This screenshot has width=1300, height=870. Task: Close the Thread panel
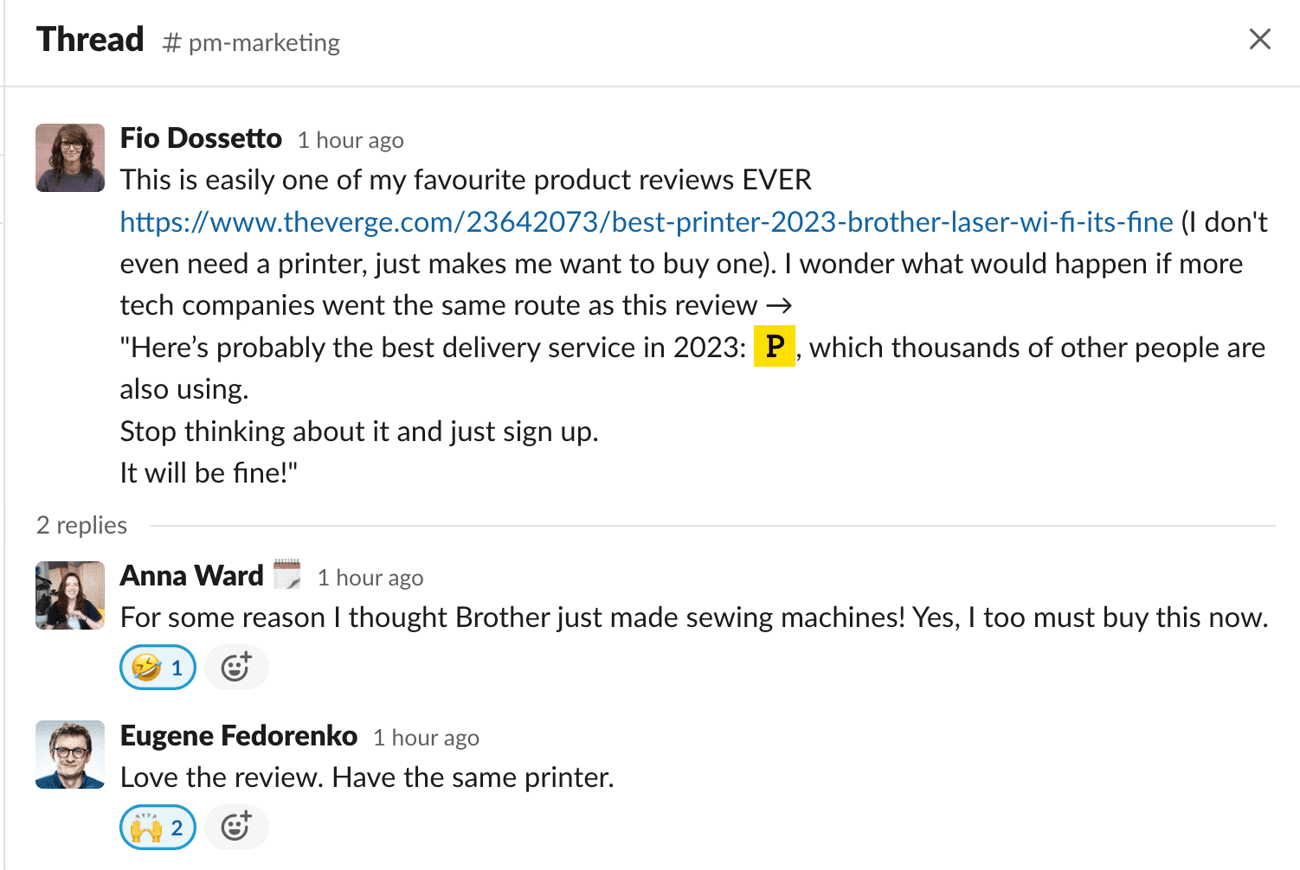click(1260, 40)
